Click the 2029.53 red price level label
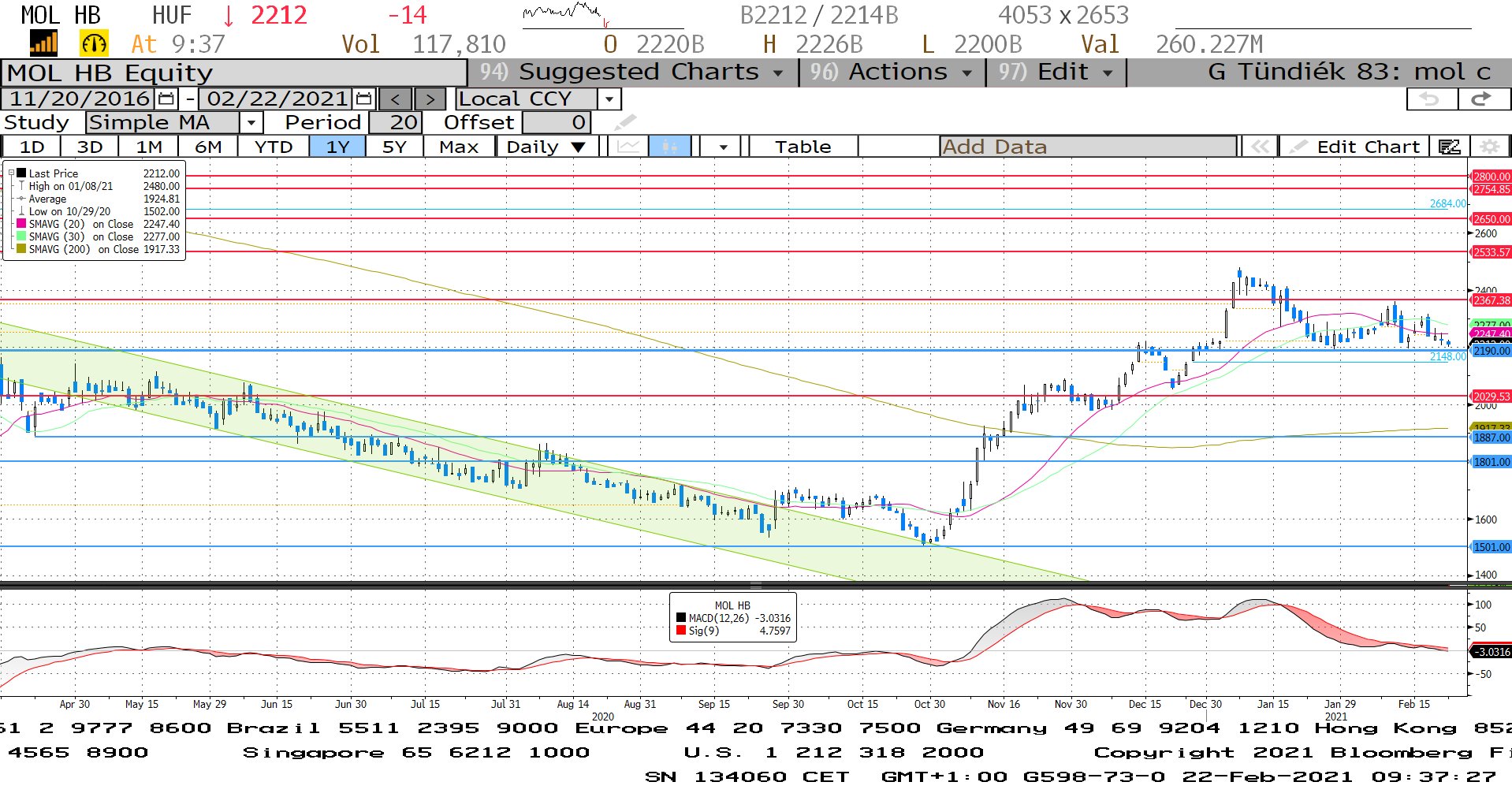Screen dimensions: 1512x808 click(x=1492, y=397)
